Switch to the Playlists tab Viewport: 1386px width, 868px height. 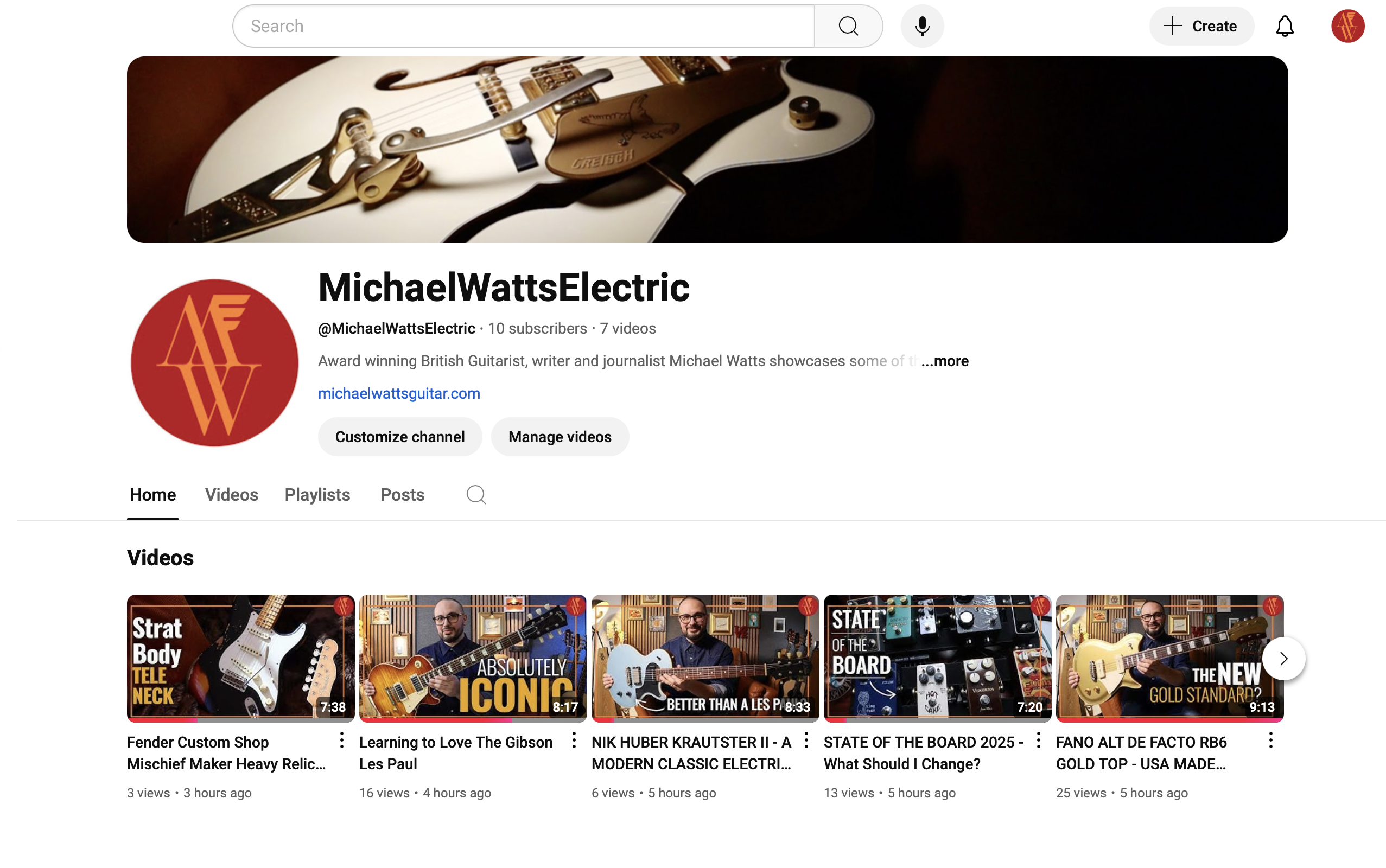pyautogui.click(x=317, y=495)
